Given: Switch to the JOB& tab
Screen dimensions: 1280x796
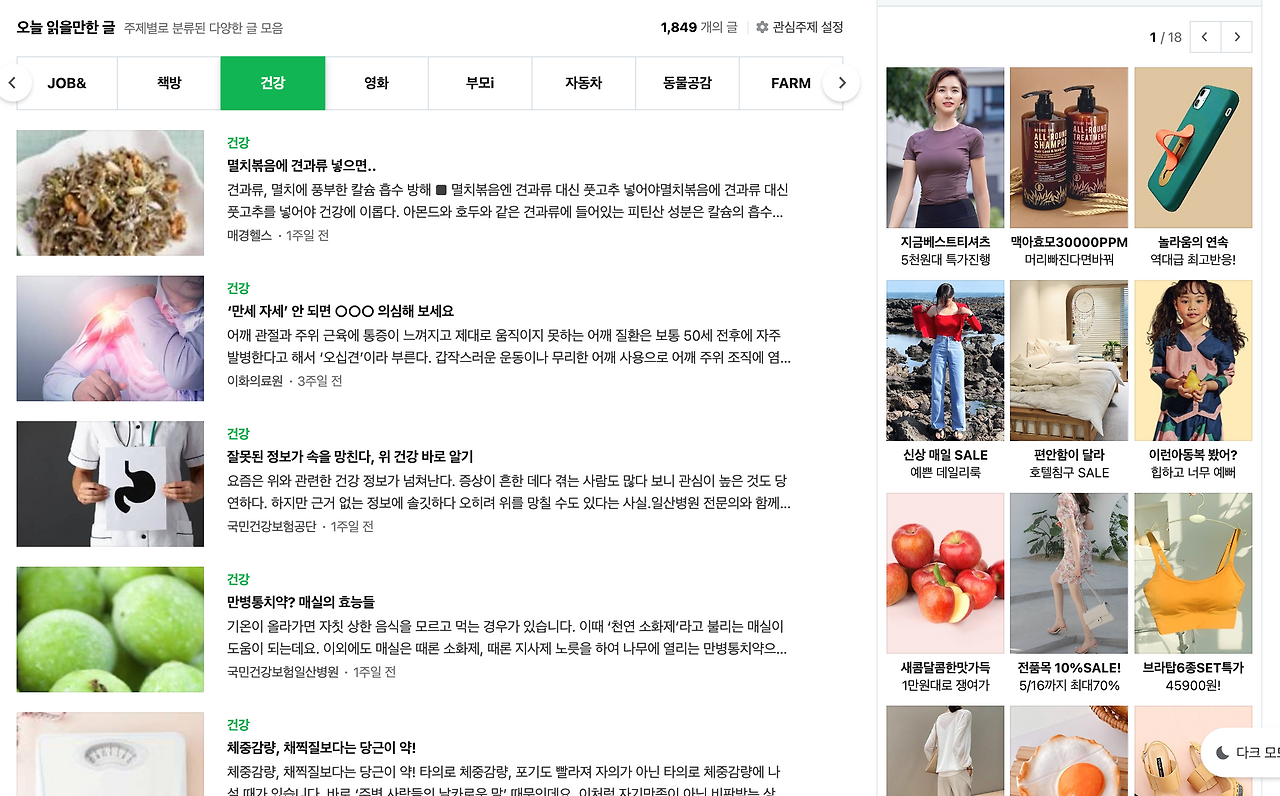Looking at the screenshot, I should [67, 83].
